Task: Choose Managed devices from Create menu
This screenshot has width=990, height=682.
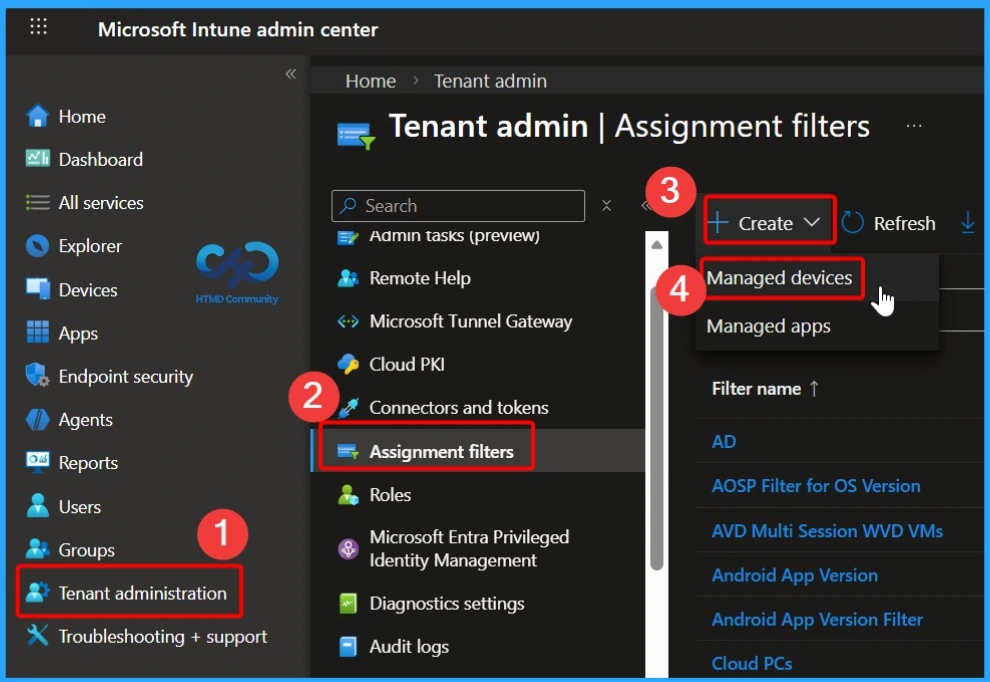Action: [782, 279]
